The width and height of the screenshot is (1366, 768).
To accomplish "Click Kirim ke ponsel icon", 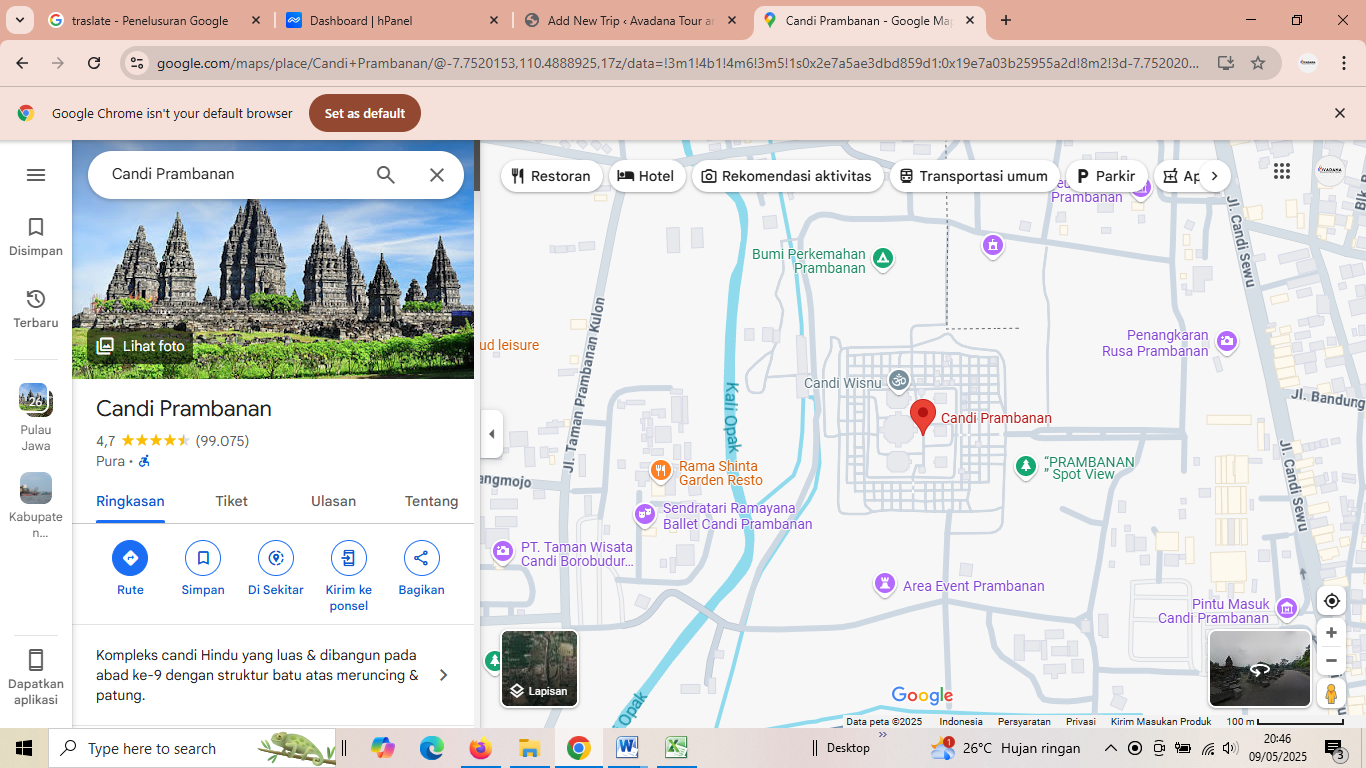I will coord(348,558).
